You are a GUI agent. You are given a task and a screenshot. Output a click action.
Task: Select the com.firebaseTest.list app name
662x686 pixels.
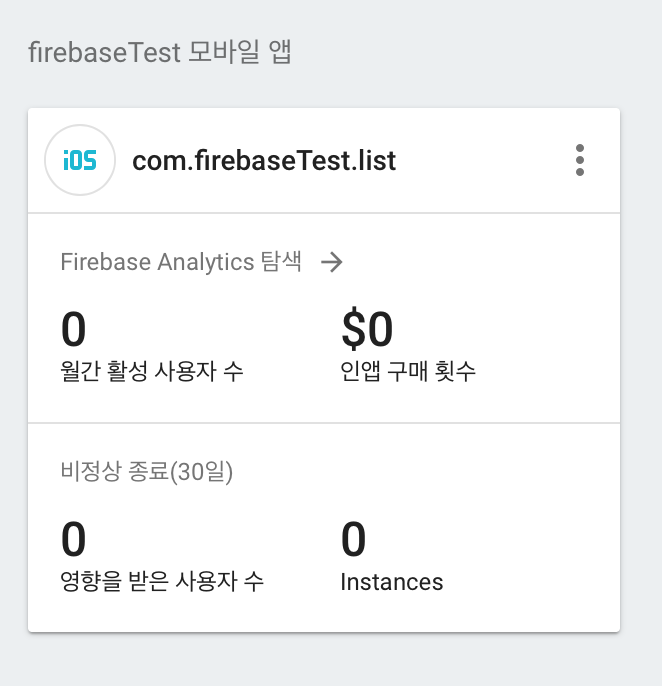tap(264, 160)
